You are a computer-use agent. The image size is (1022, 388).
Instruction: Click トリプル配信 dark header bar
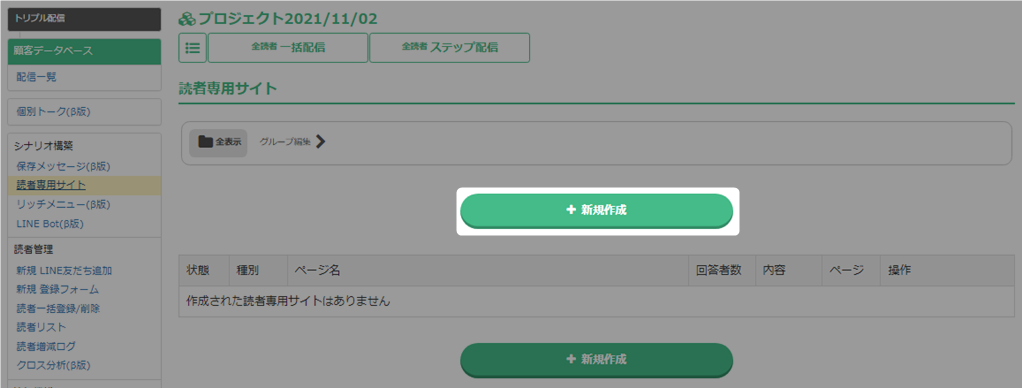(85, 20)
